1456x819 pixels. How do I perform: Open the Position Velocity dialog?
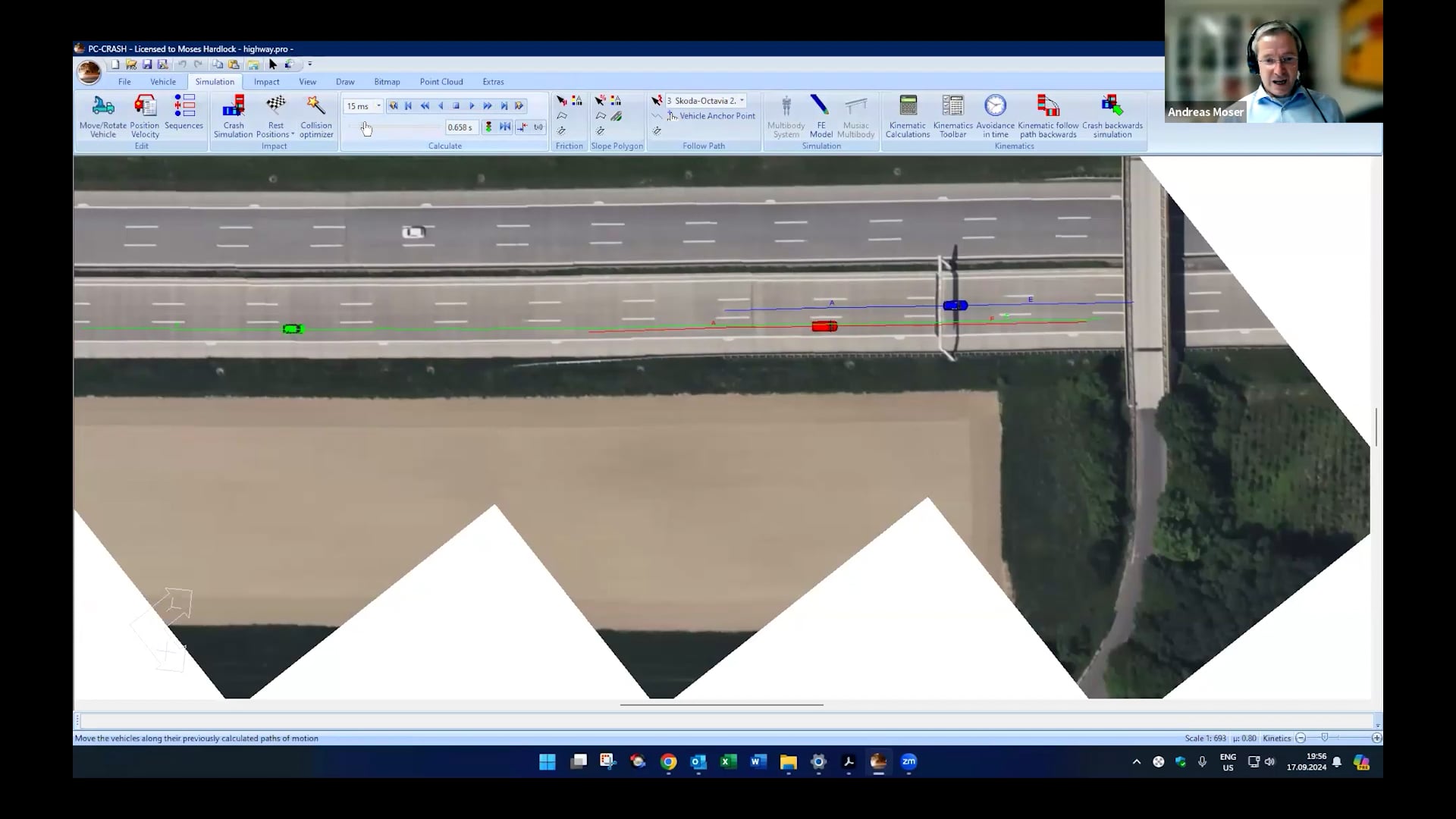[x=145, y=116]
